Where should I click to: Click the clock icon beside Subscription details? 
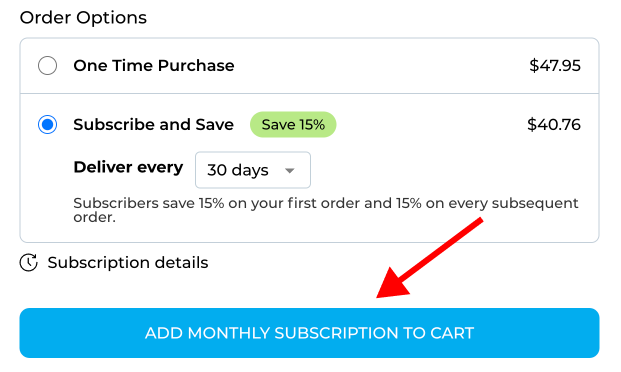tap(29, 262)
